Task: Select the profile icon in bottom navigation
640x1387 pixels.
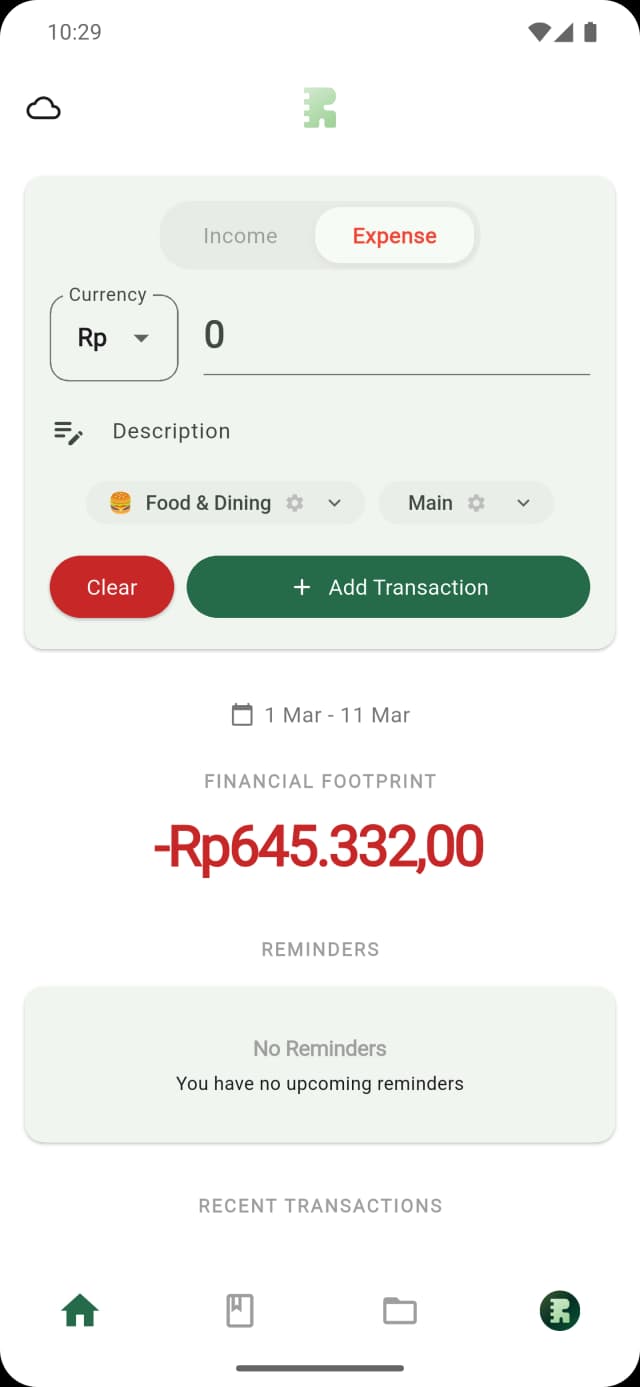Action: click(559, 1310)
